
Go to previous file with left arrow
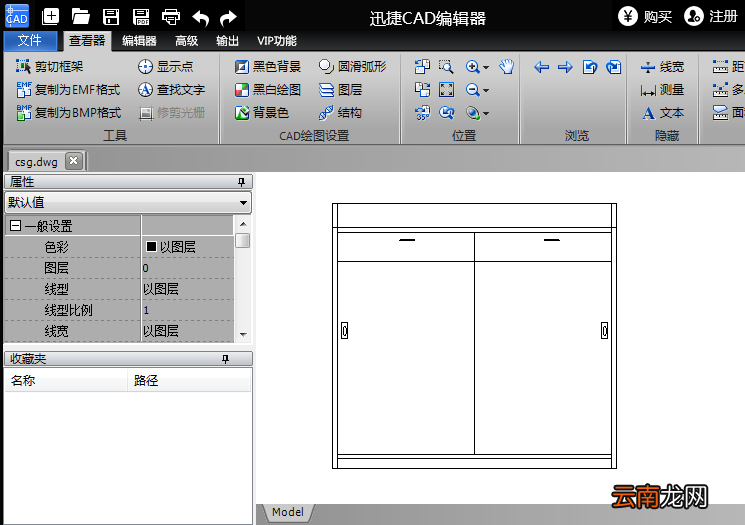(541, 67)
